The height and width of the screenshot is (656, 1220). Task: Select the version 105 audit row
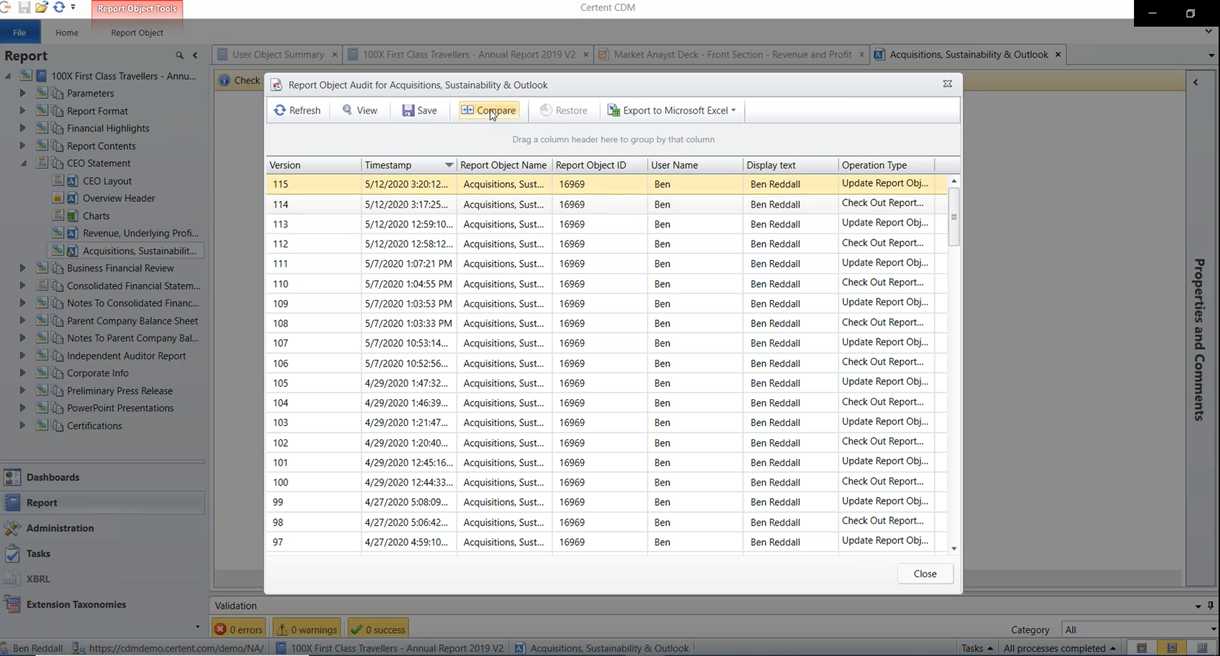[606, 383]
